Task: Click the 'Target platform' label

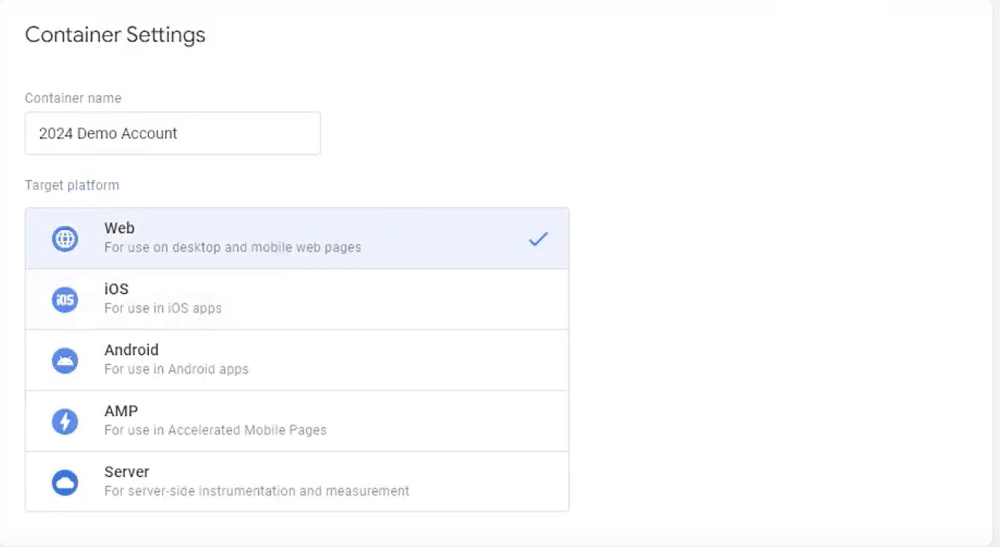Action: (72, 186)
